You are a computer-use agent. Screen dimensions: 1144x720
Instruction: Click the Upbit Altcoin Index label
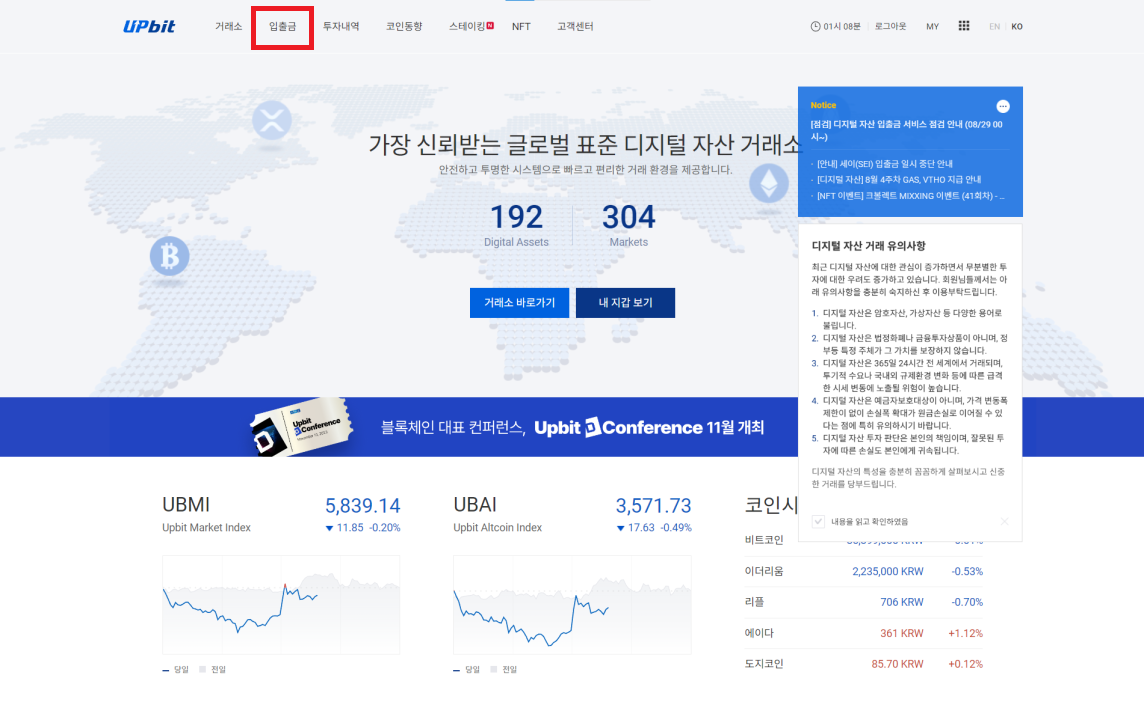(x=498, y=527)
